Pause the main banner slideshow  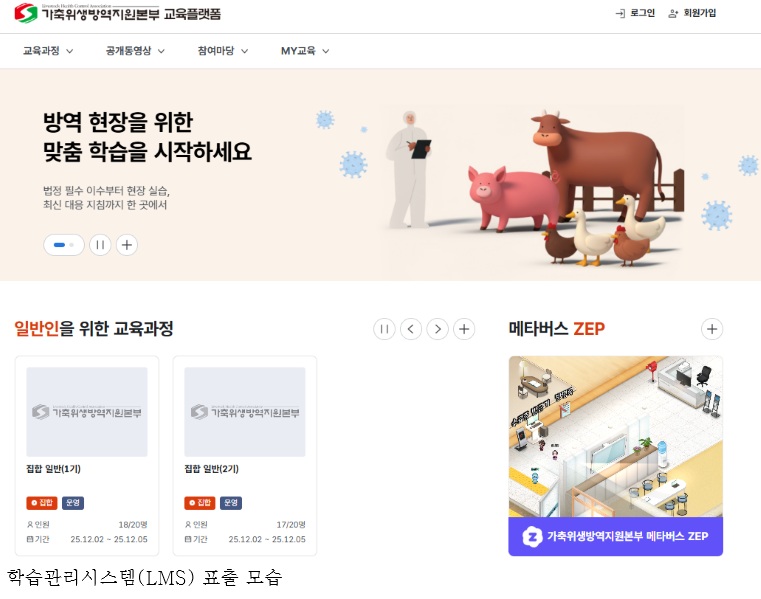[100, 245]
